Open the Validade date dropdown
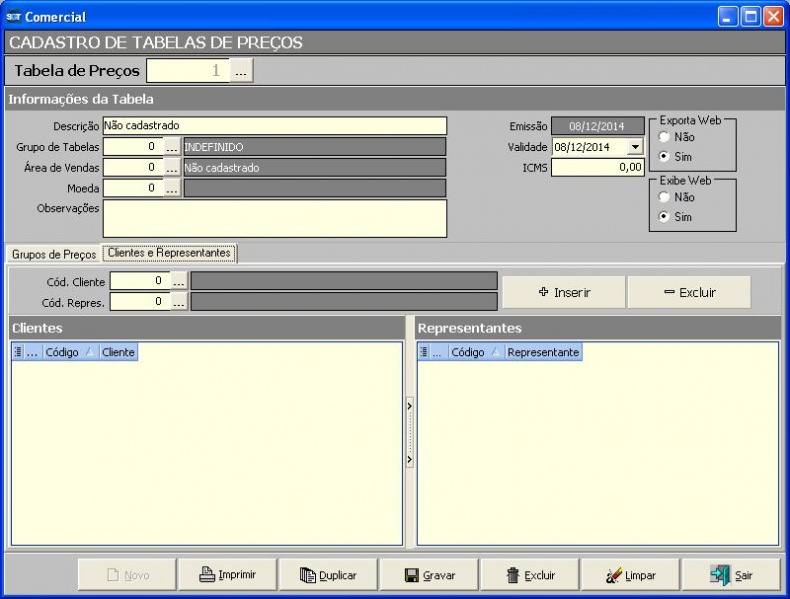This screenshot has height=599, width=790. pyautogui.click(x=635, y=147)
